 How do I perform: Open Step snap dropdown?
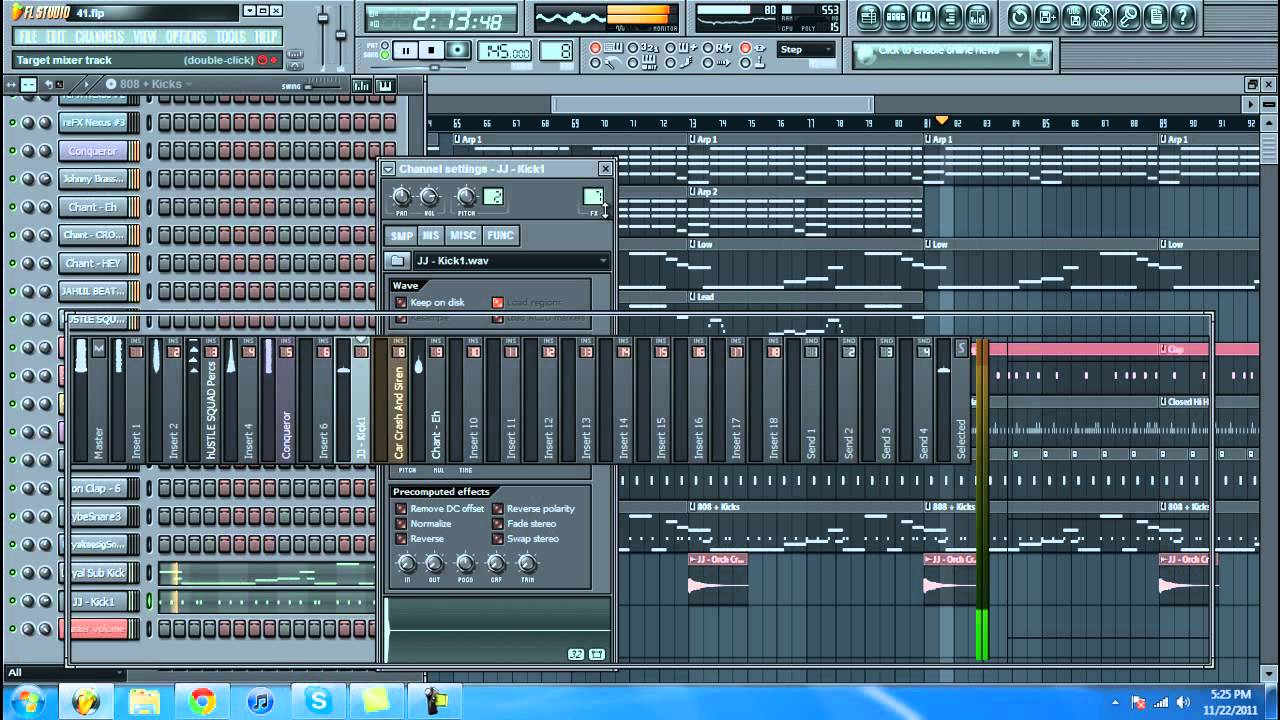pos(807,50)
